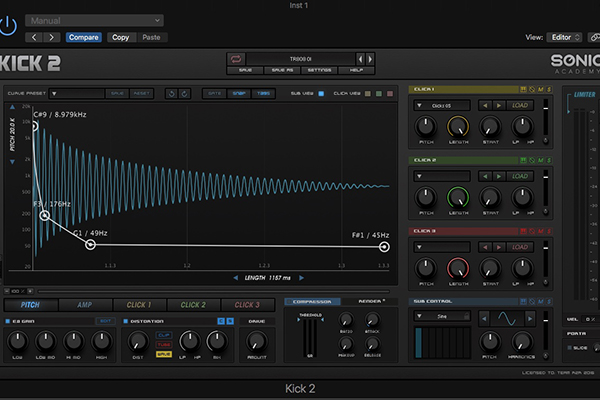
Task: Click the red Click View swatch
Action: (390, 93)
